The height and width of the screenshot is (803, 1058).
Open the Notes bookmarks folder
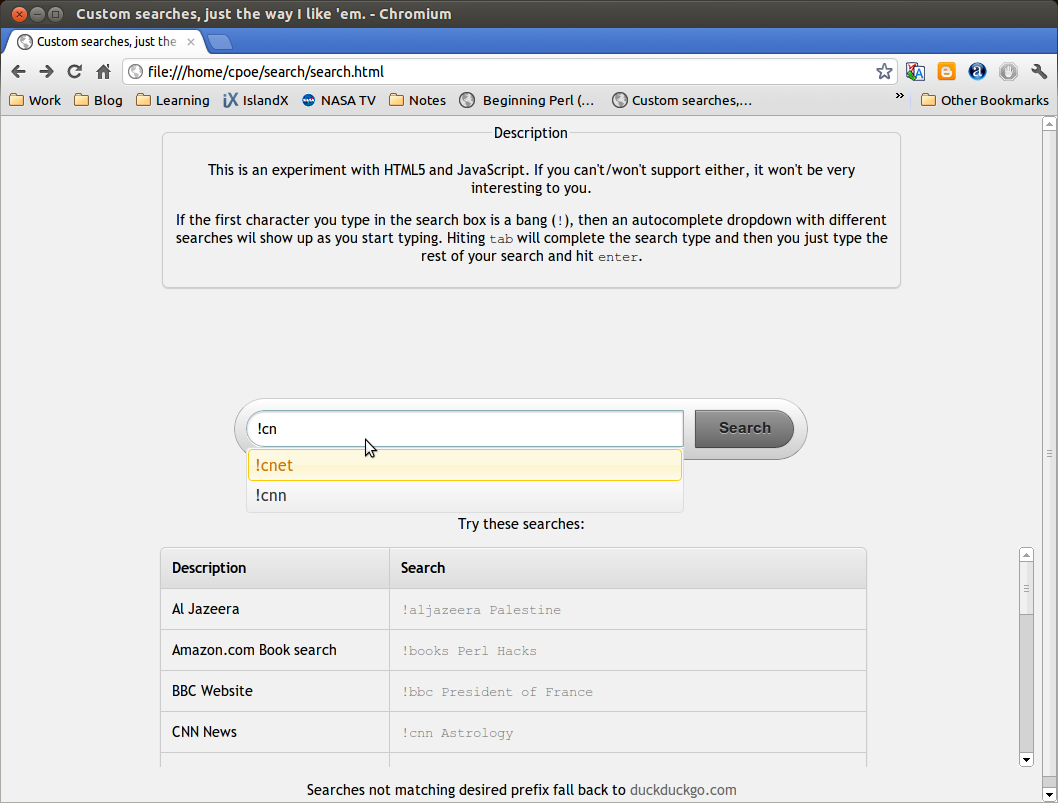[417, 100]
